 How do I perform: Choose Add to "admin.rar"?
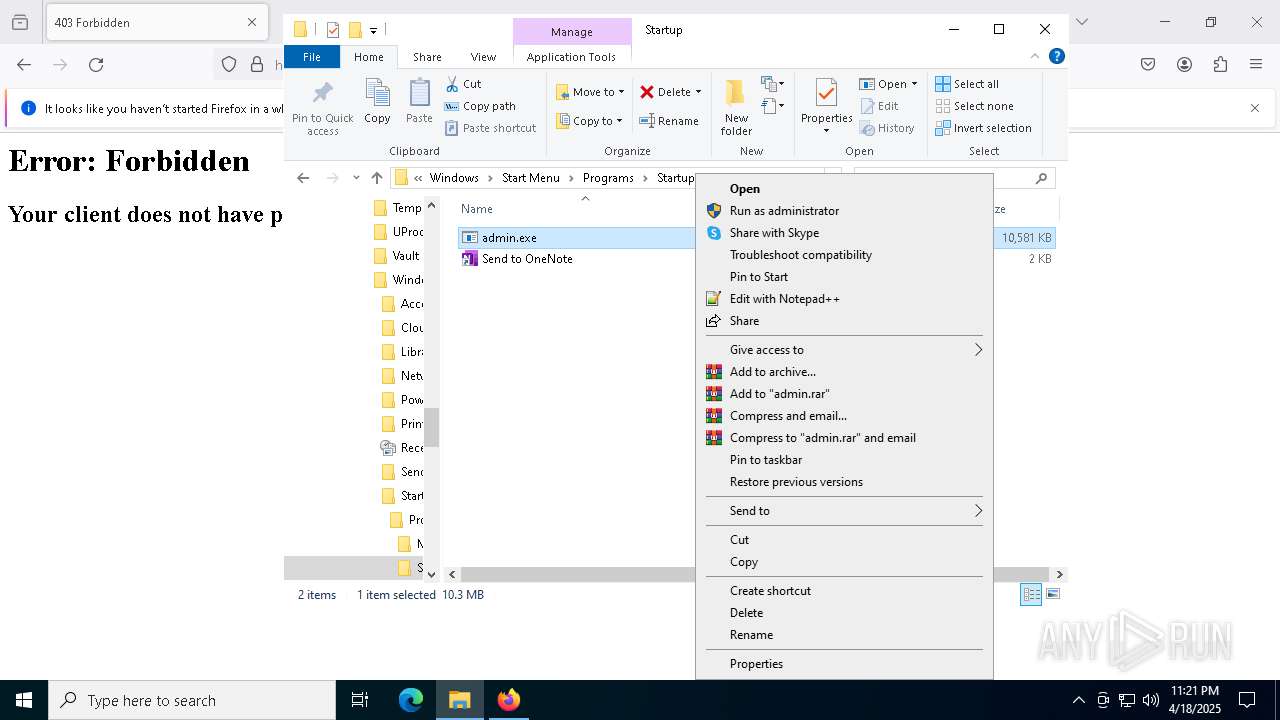click(x=844, y=394)
